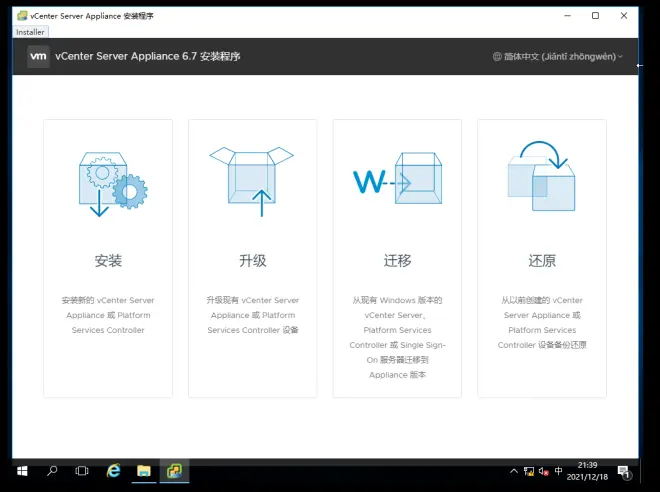Click the vm logo in header
The height and width of the screenshot is (492, 660).
click(x=38, y=56)
